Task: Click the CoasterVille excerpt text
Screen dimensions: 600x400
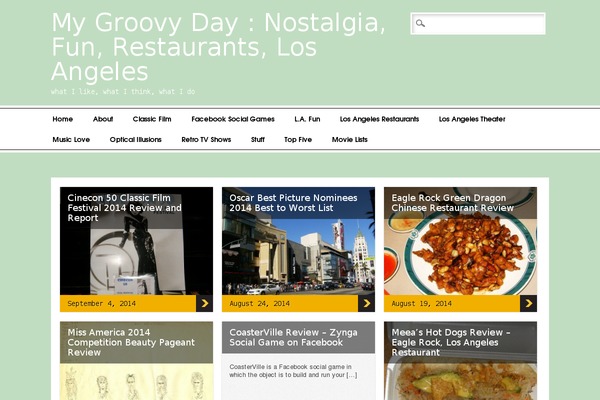Action: [293, 371]
